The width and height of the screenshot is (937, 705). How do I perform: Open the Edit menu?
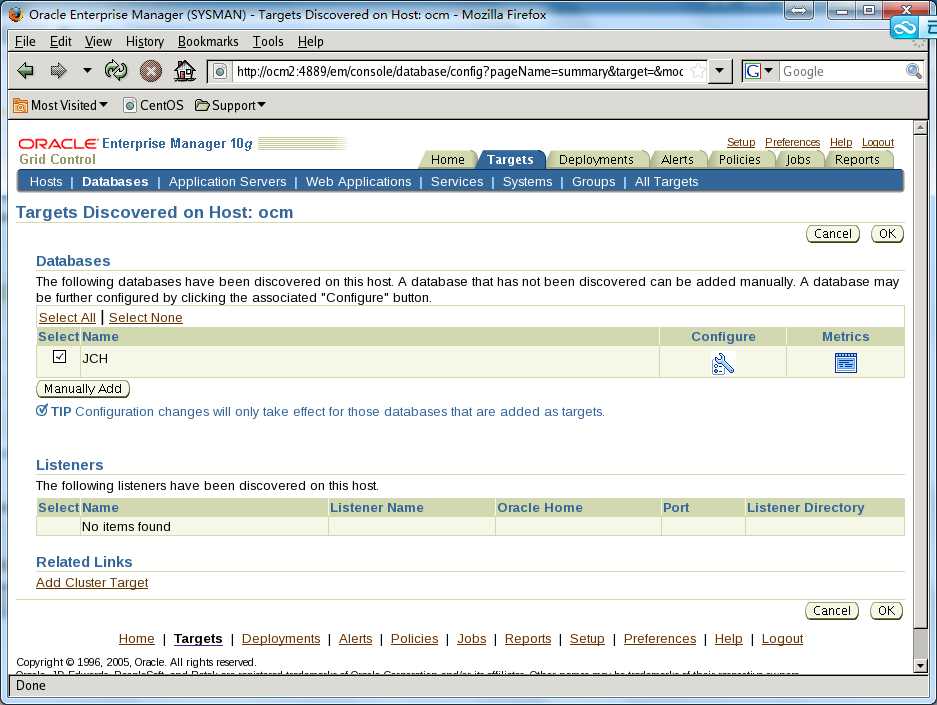[x=60, y=41]
